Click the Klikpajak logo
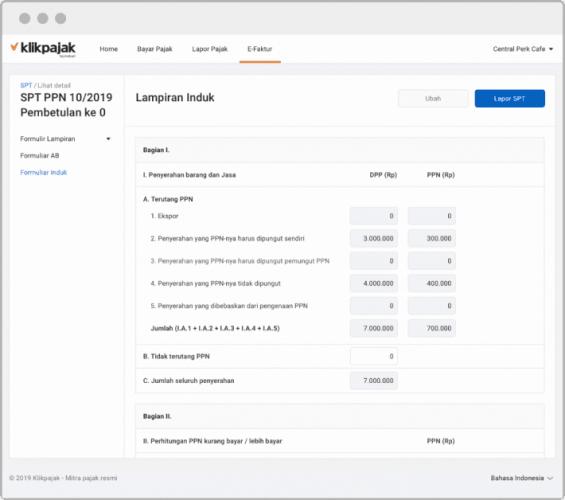 coord(43,49)
